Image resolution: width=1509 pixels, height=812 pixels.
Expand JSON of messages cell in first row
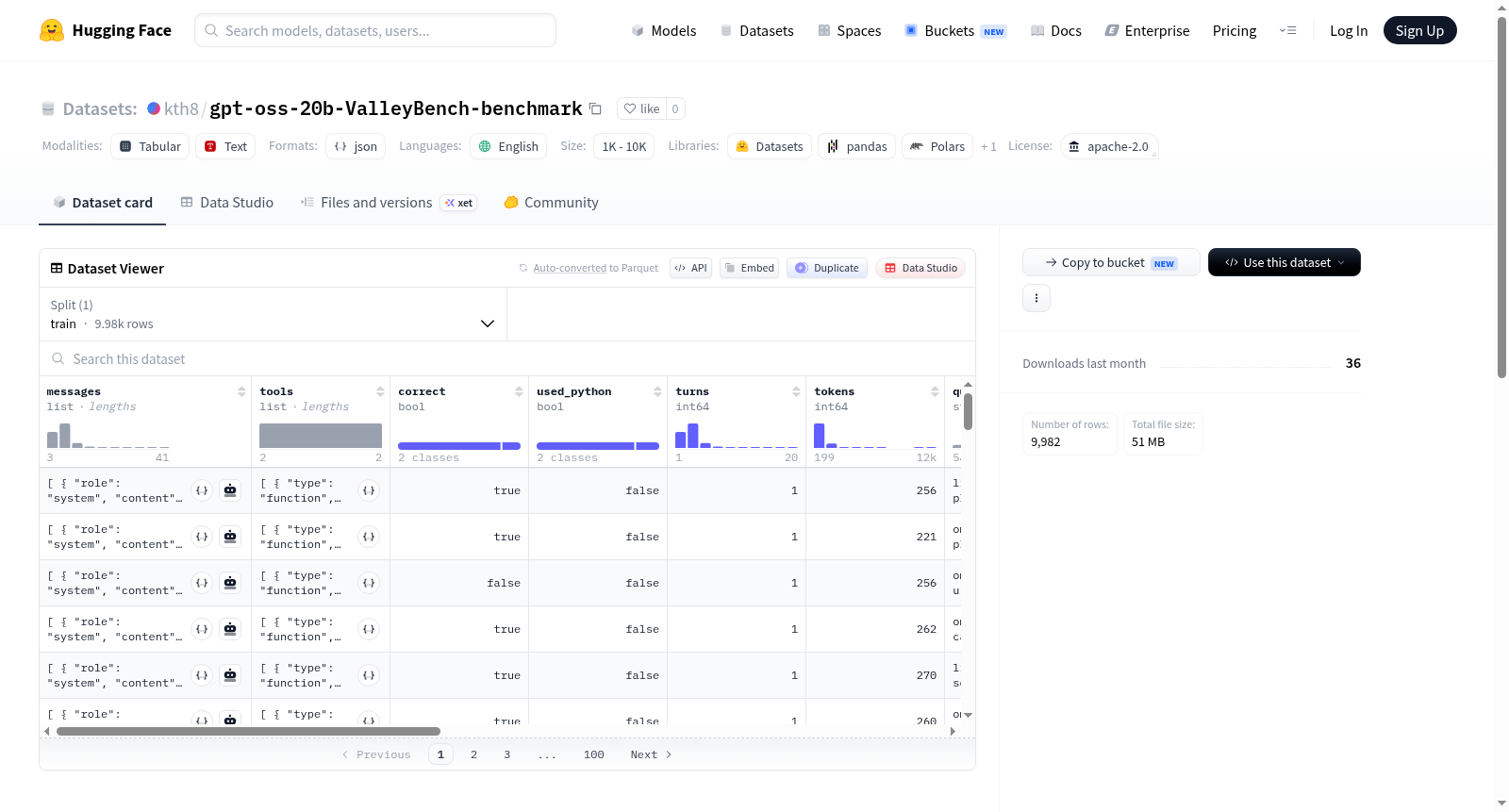[202, 490]
